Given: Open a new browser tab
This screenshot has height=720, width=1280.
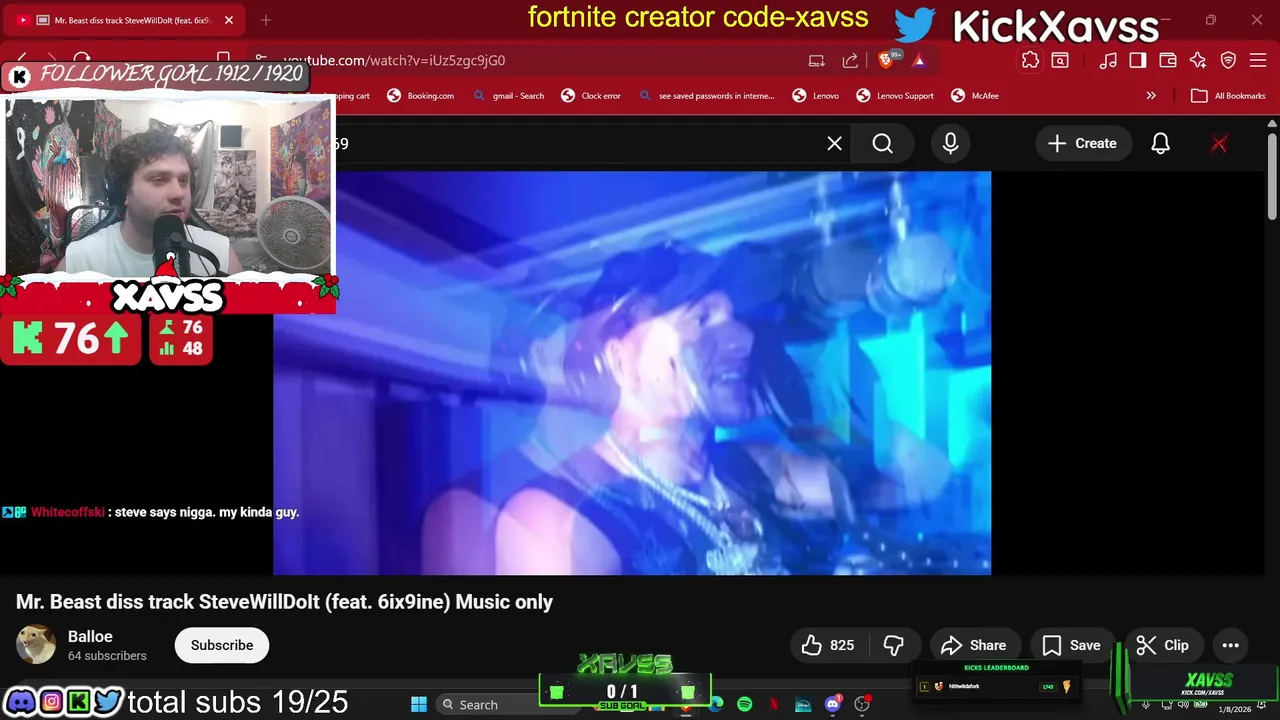Looking at the screenshot, I should point(266,20).
